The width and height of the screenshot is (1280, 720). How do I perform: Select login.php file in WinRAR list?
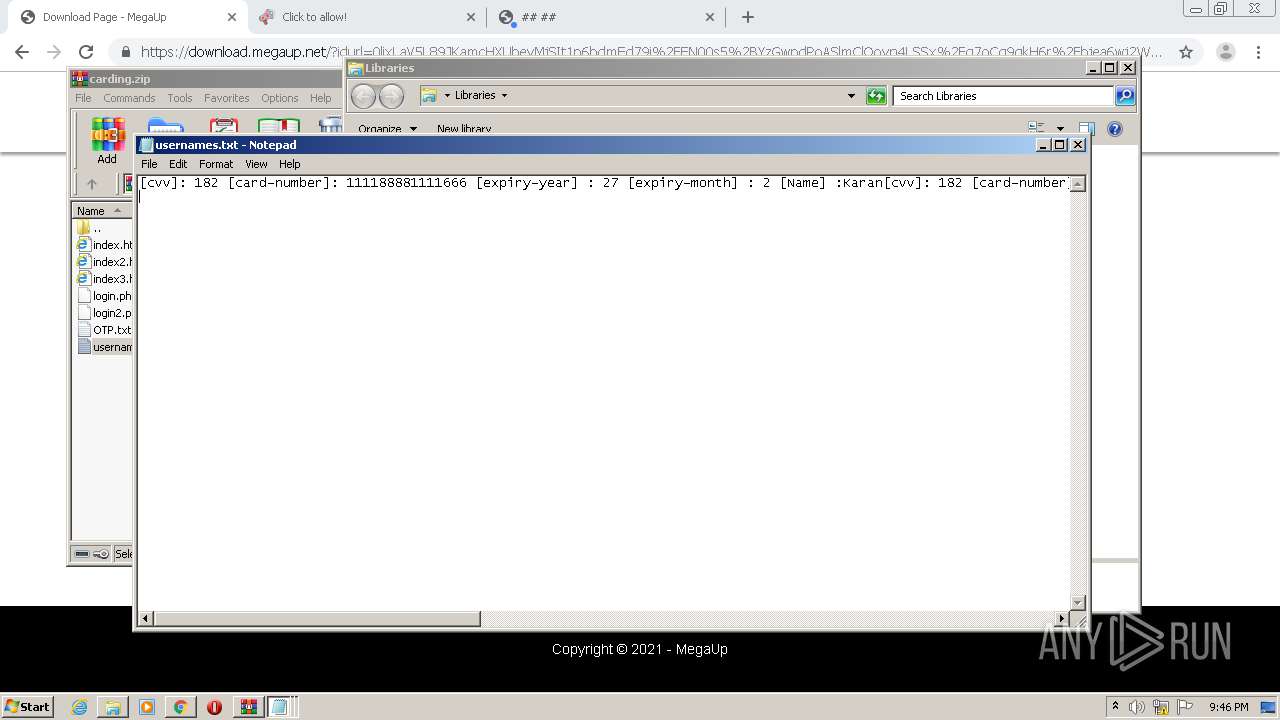tap(105, 296)
